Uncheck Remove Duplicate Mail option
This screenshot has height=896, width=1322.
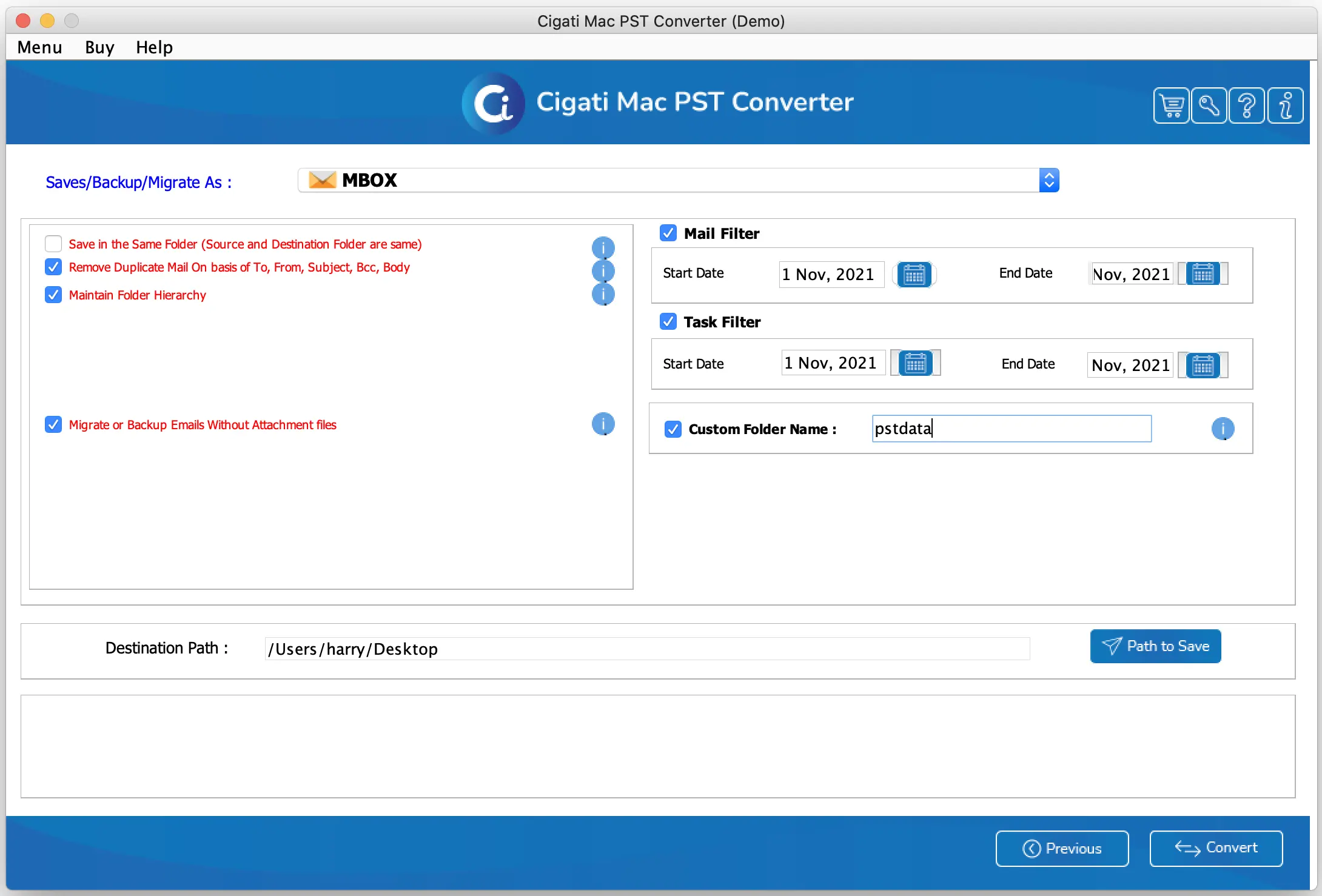[53, 267]
